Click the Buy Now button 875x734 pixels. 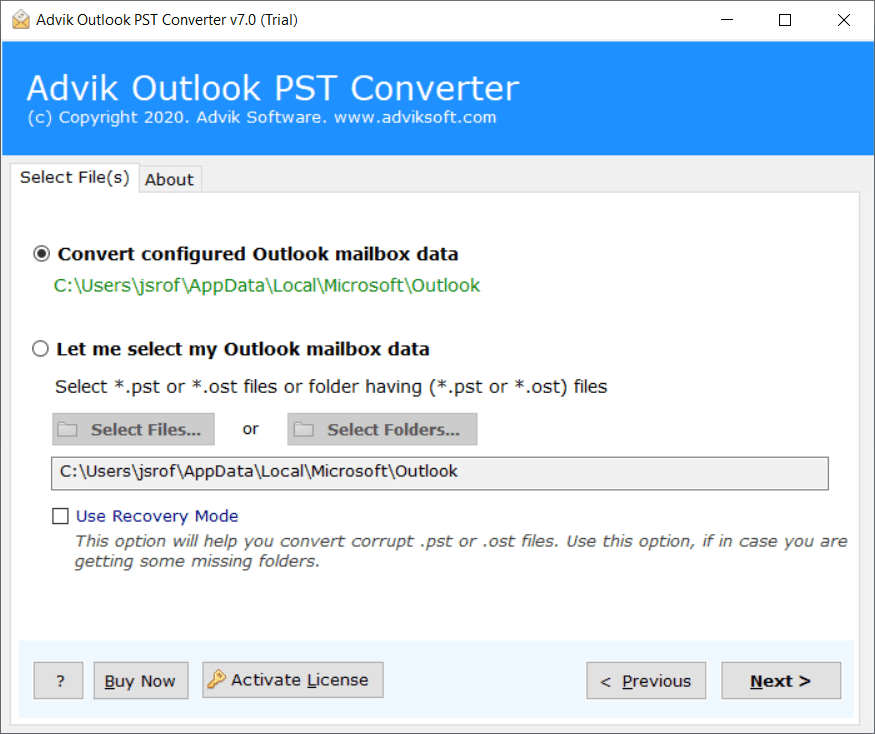(140, 680)
